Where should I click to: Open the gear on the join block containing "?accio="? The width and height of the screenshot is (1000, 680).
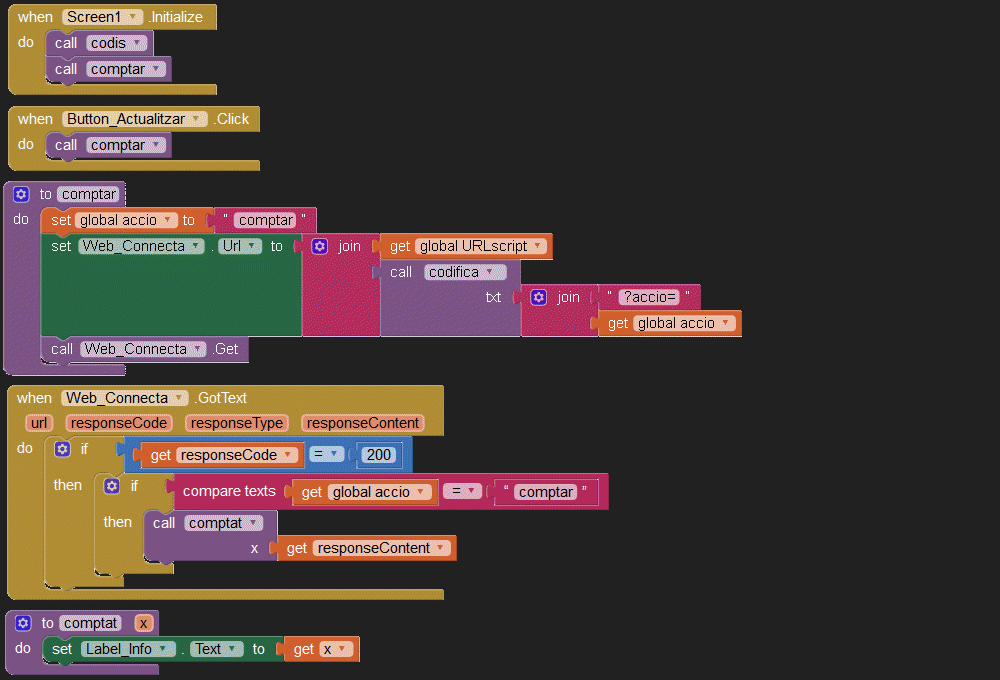click(x=538, y=297)
